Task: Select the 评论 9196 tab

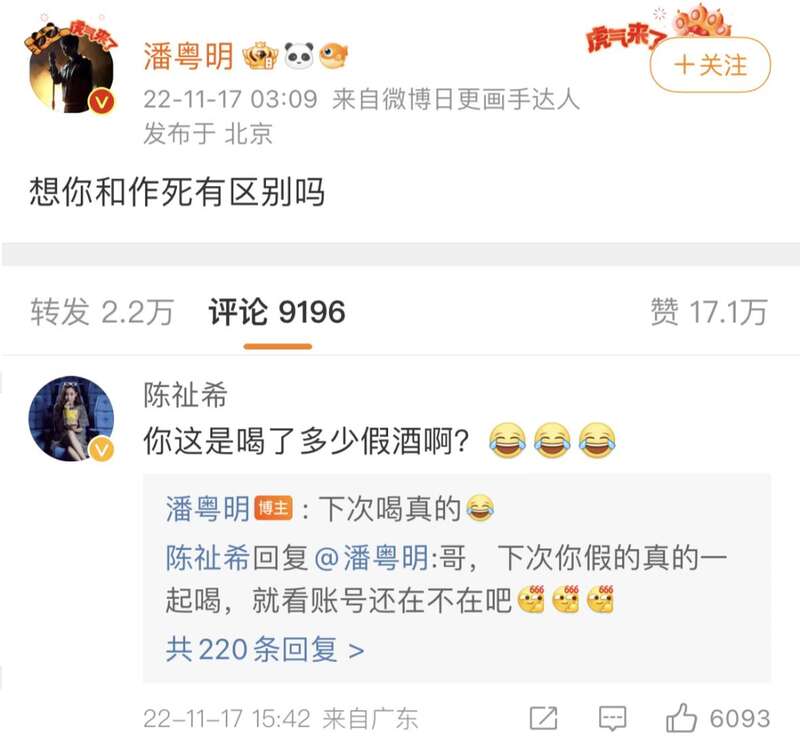Action: pyautogui.click(x=277, y=312)
